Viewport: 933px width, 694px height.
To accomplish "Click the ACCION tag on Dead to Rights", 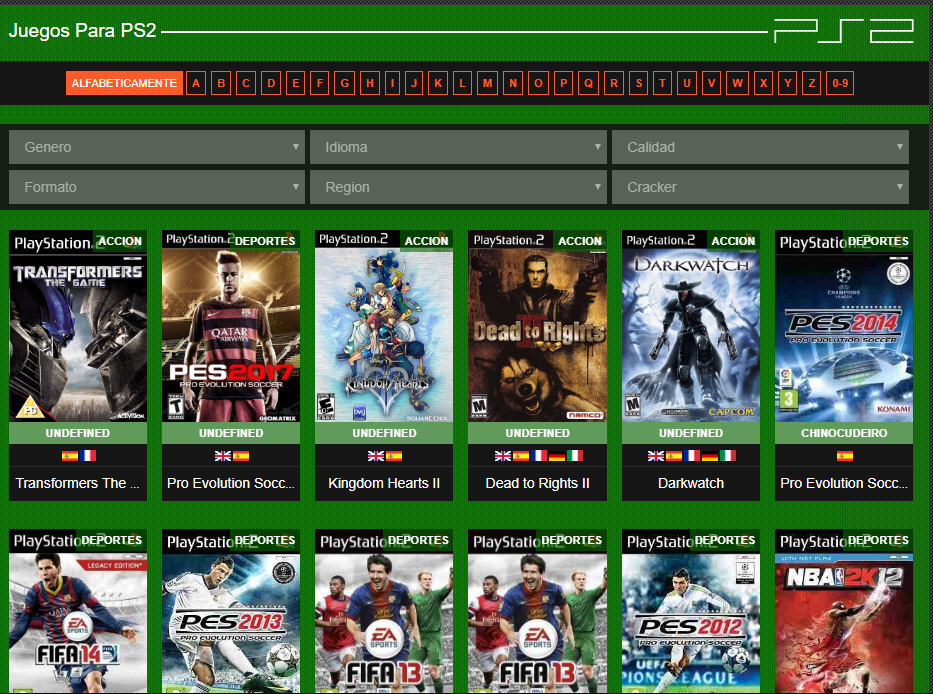I will 580,241.
